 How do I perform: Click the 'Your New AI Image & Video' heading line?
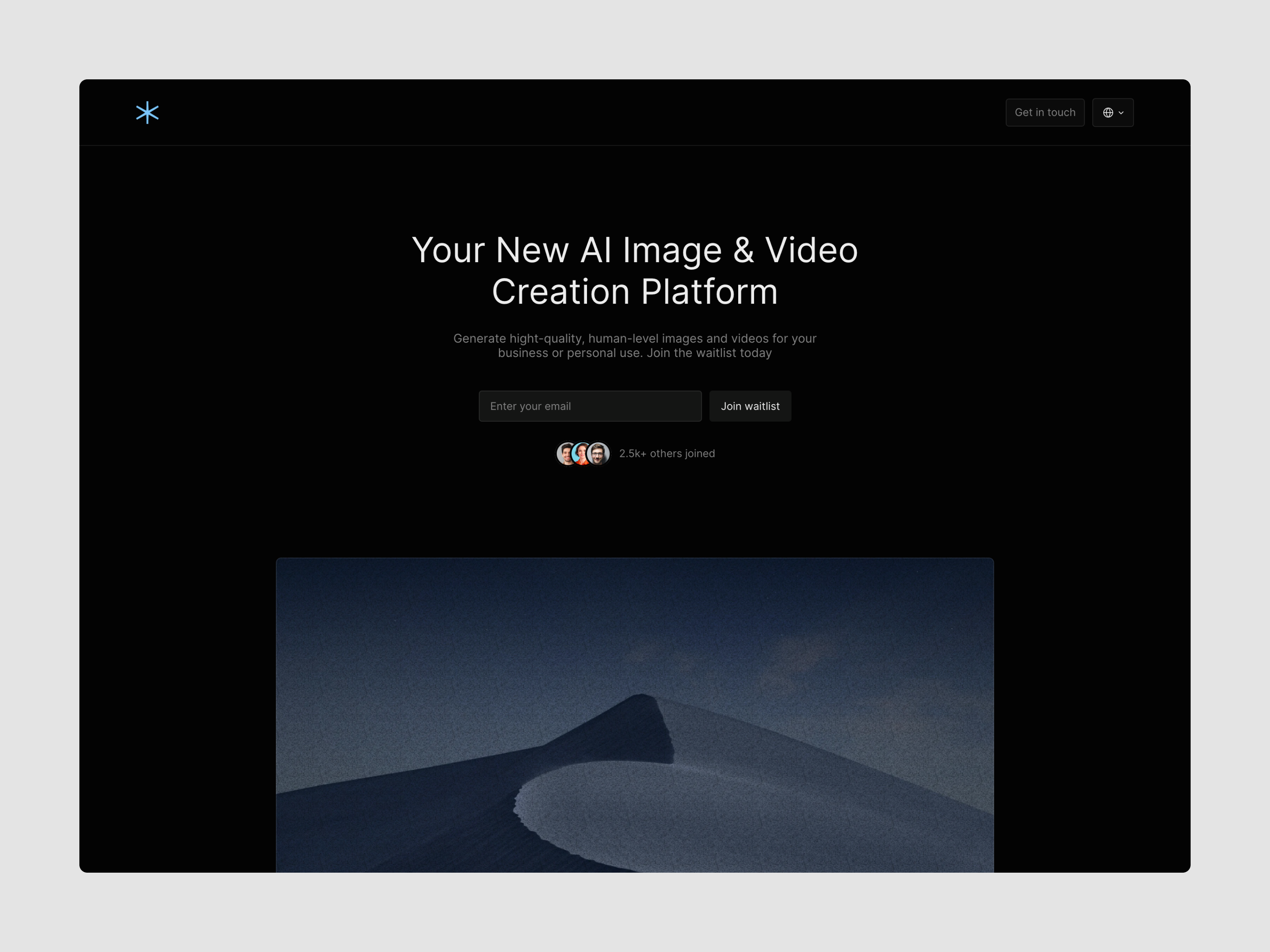click(x=635, y=250)
